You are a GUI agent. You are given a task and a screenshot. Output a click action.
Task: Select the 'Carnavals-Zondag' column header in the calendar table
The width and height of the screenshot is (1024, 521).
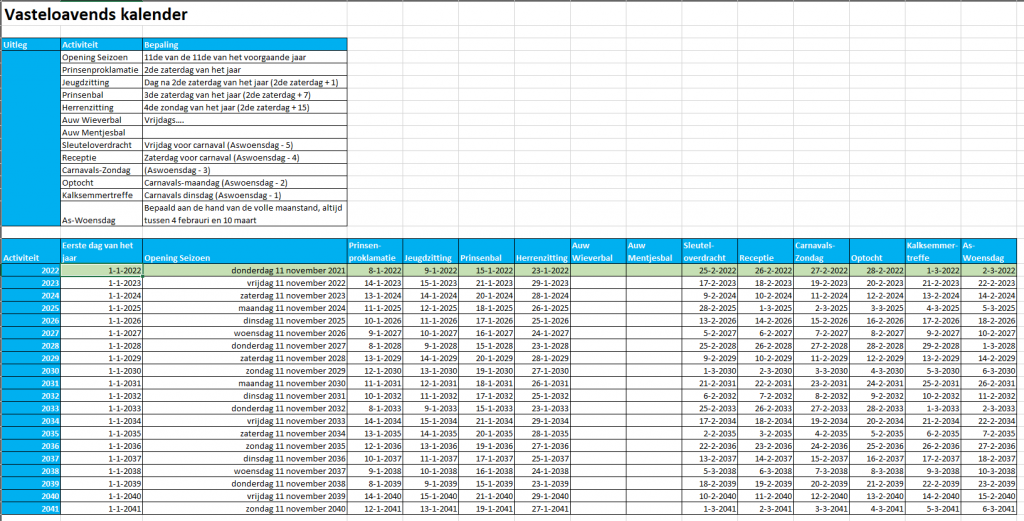(x=822, y=251)
